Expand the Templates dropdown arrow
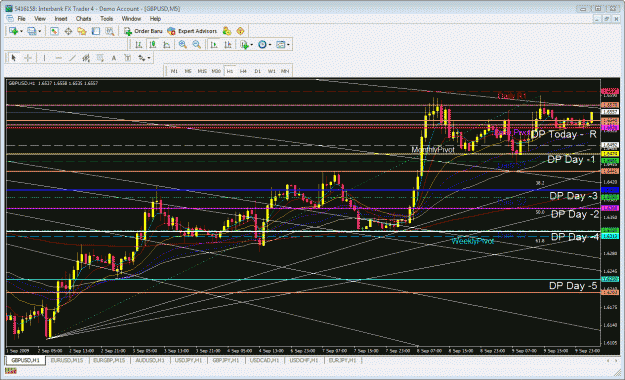 tap(289, 45)
